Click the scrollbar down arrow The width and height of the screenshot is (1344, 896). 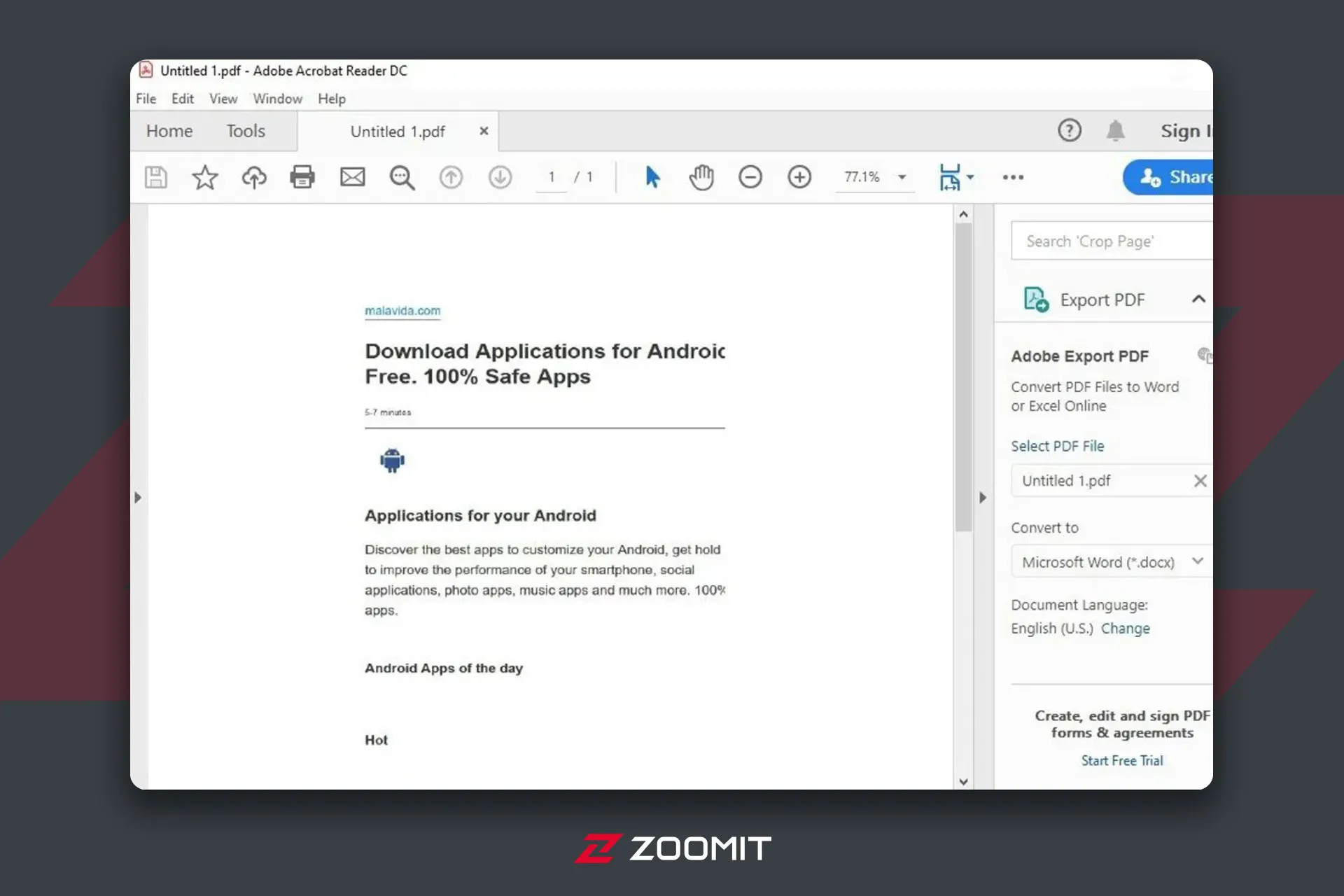pyautogui.click(x=963, y=782)
